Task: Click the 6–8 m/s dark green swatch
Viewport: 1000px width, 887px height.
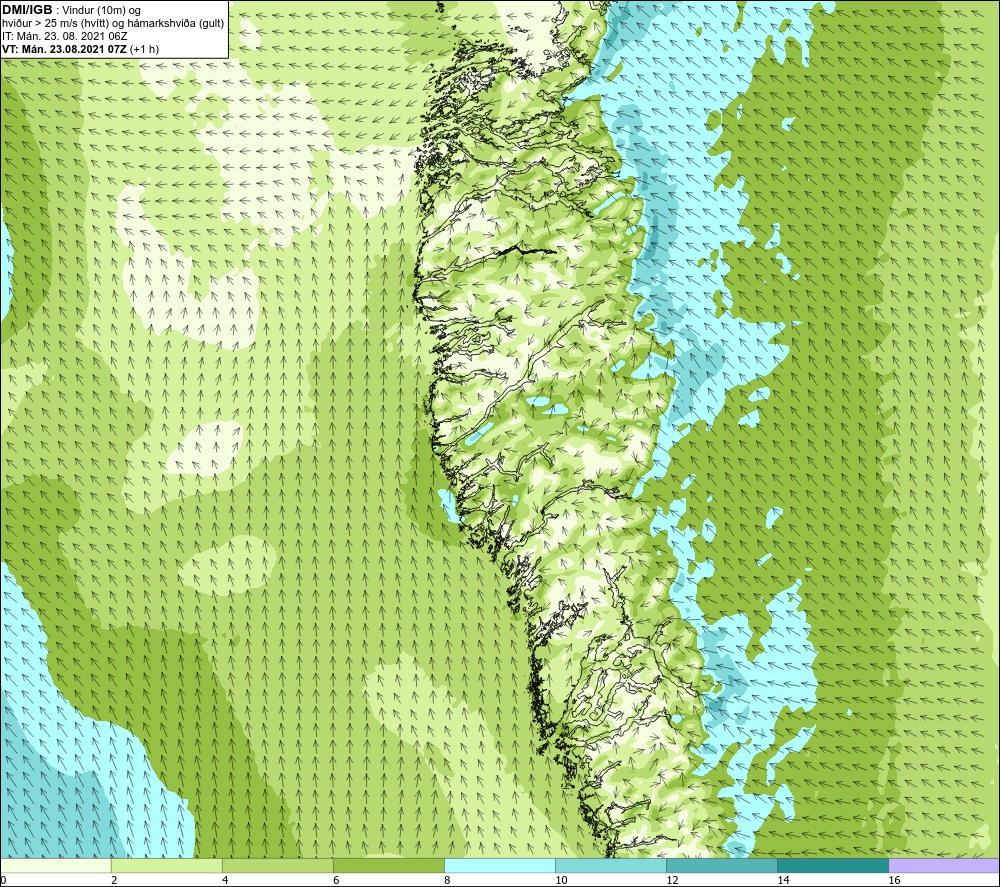Action: 388,866
